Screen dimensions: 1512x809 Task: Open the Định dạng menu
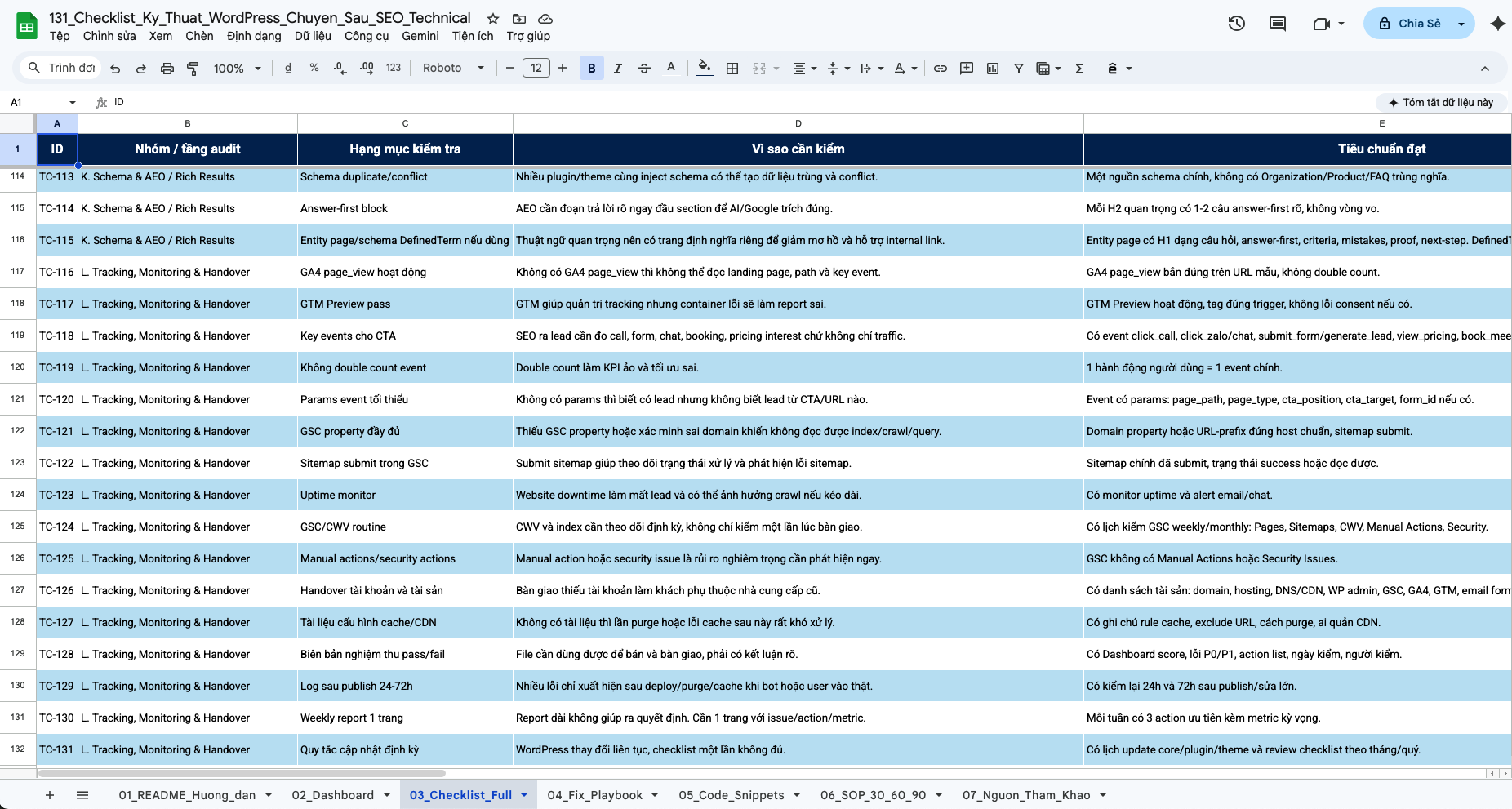coord(254,36)
